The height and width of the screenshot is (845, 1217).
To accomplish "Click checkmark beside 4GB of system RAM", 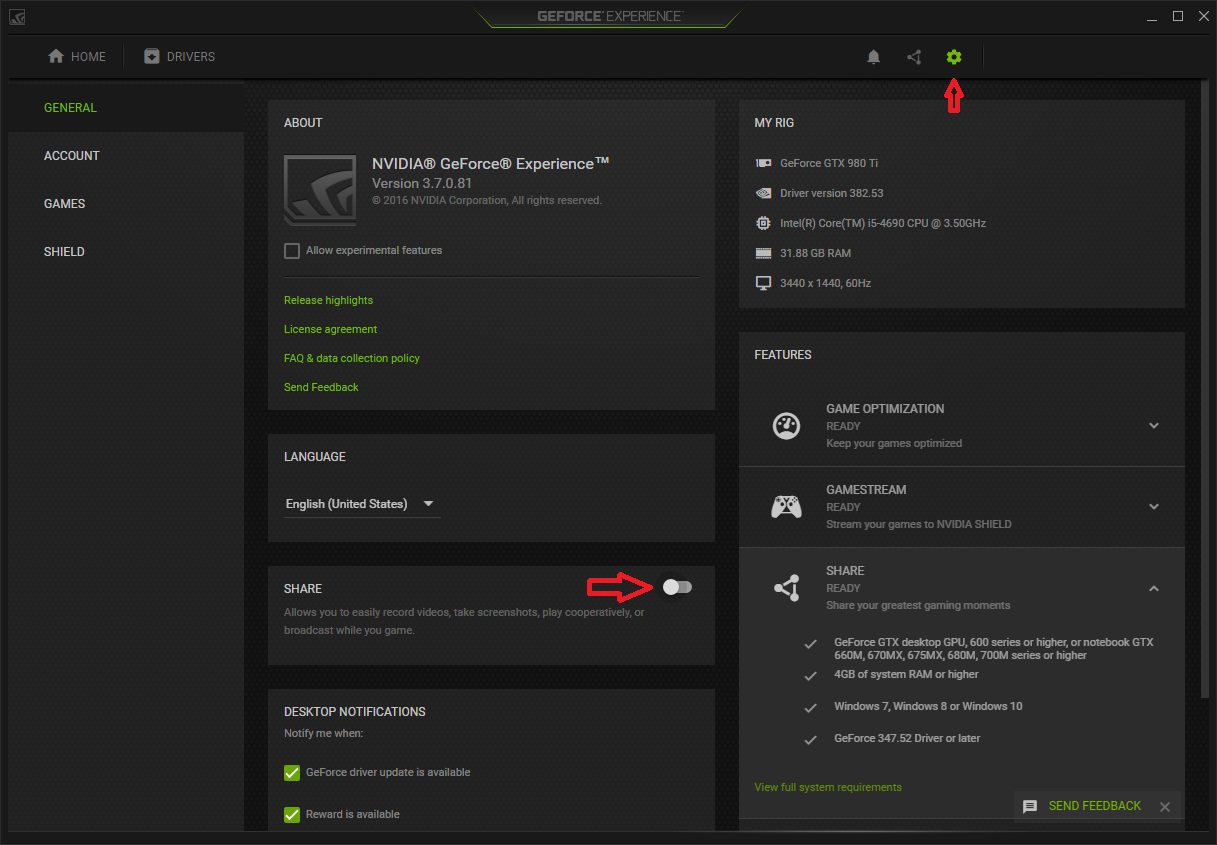I will pyautogui.click(x=811, y=676).
